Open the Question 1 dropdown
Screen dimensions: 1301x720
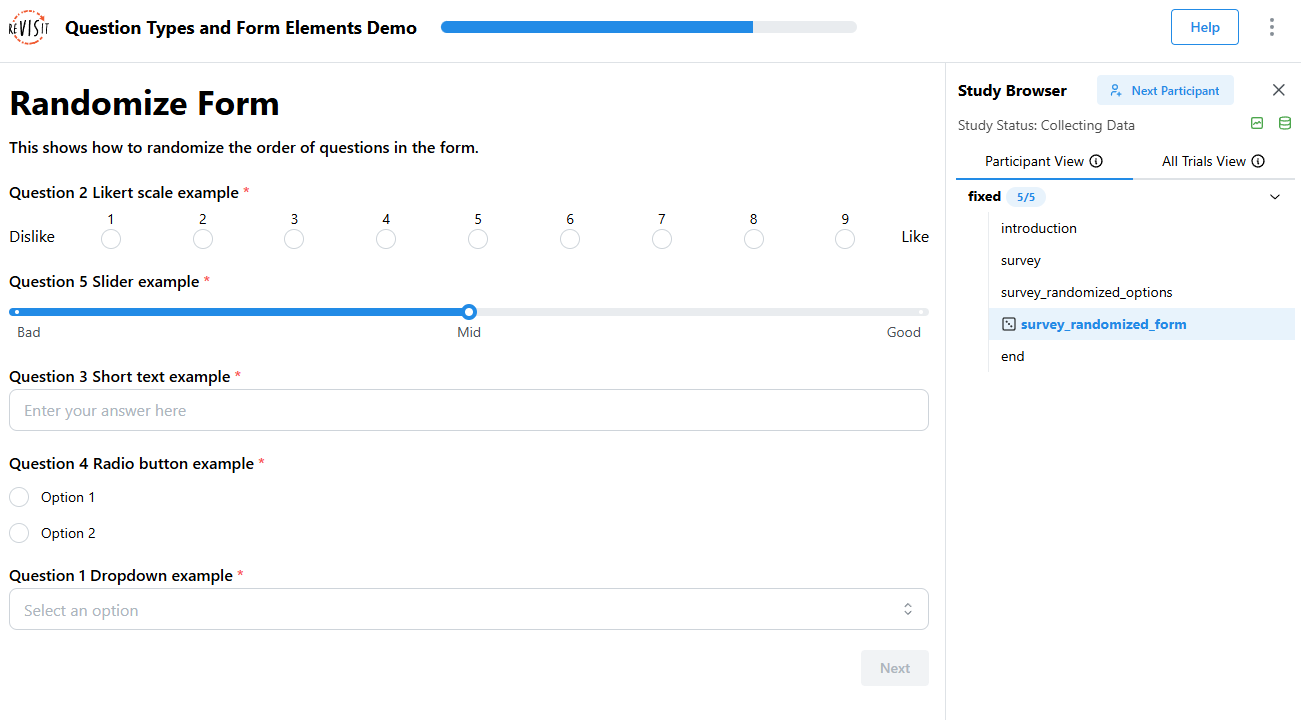click(468, 609)
